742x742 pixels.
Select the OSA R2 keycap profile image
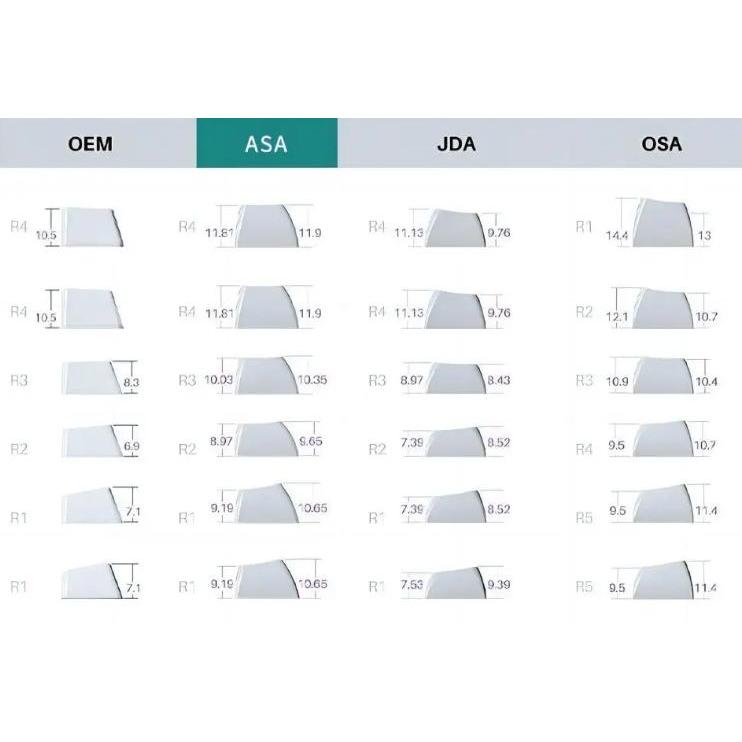point(658,309)
